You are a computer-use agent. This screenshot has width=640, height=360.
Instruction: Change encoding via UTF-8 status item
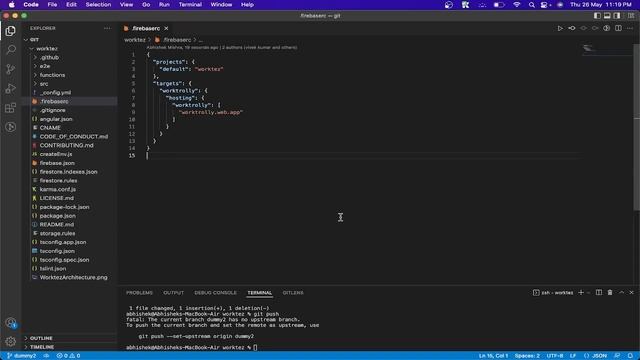tap(555, 356)
